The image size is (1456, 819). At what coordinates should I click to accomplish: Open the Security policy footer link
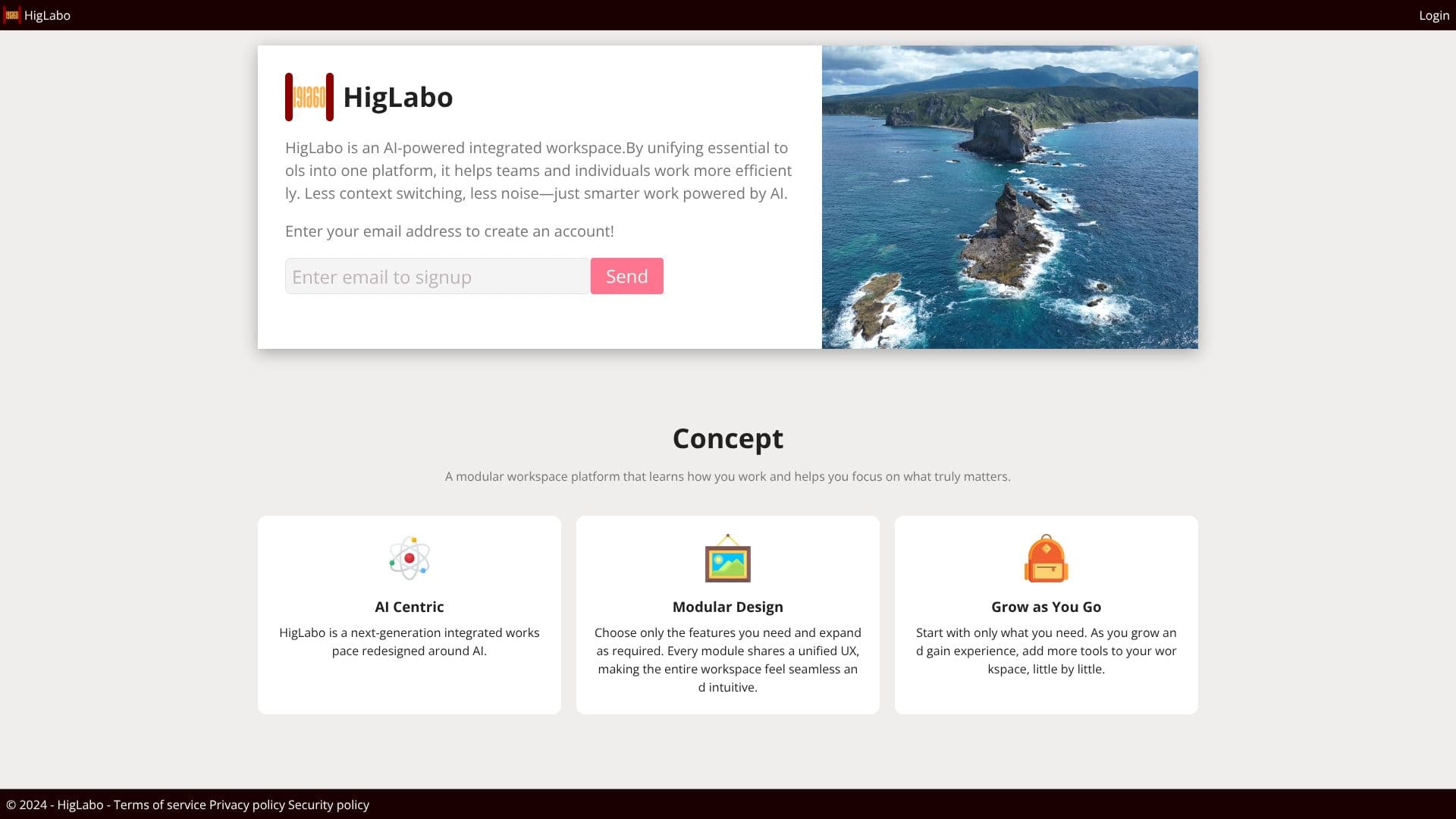328,805
